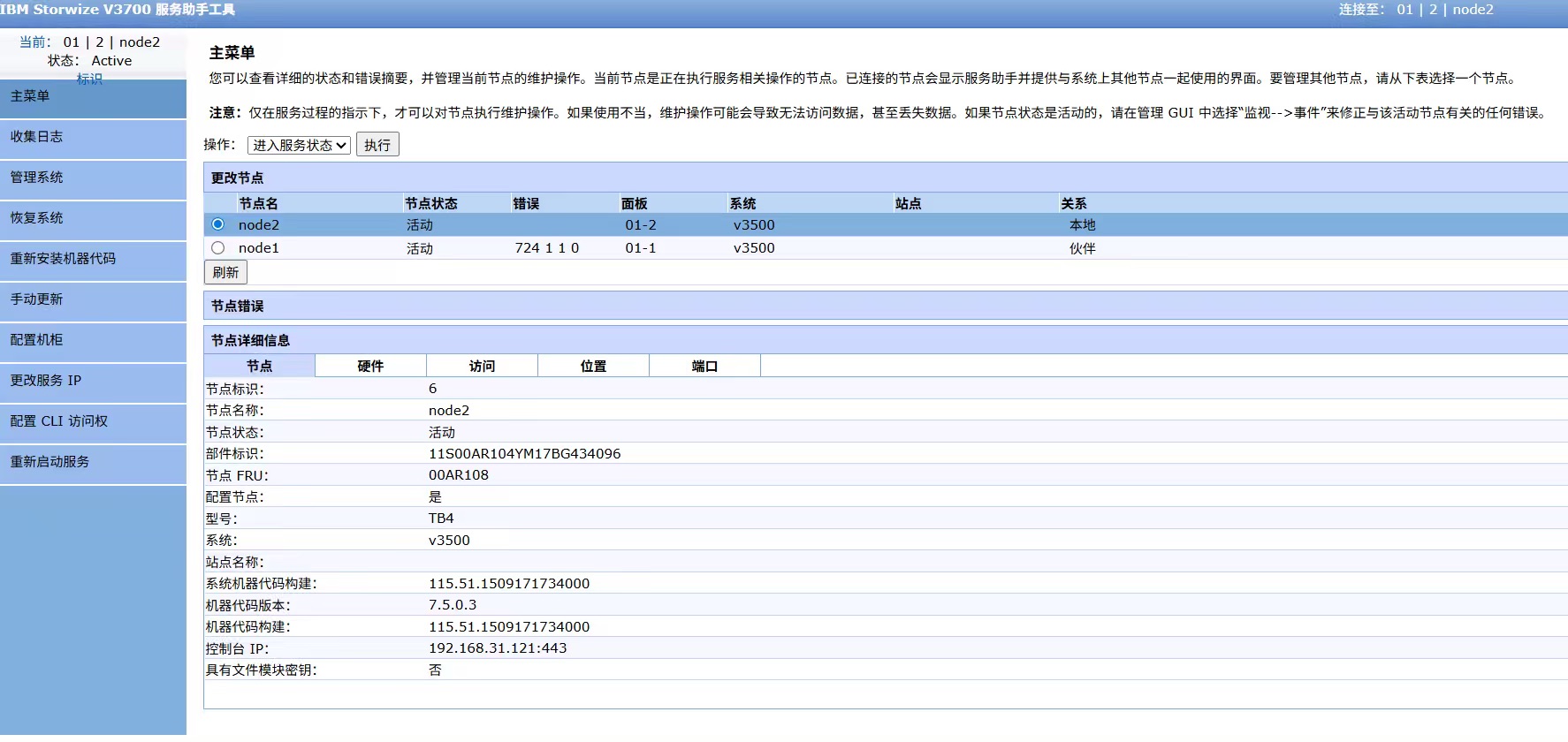Click the 错误 column header
Screen dimensions: 1568x742
(x=526, y=203)
